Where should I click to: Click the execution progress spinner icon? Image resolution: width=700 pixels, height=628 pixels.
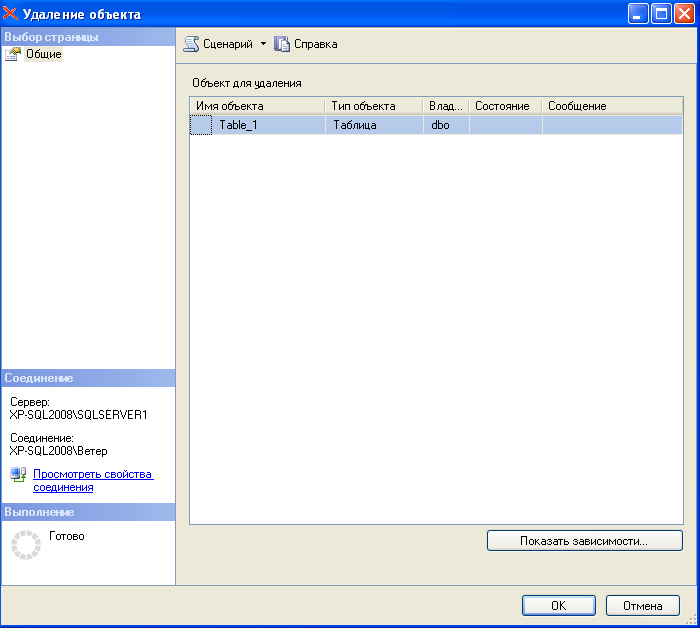[x=26, y=545]
